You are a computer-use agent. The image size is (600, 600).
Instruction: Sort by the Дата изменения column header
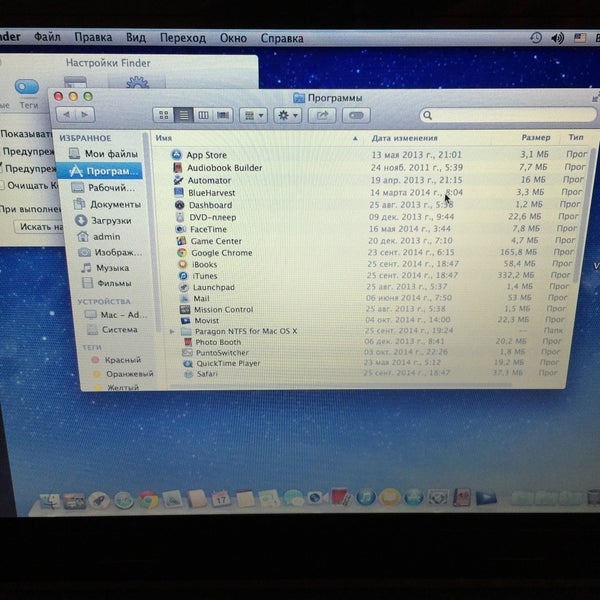coord(404,138)
